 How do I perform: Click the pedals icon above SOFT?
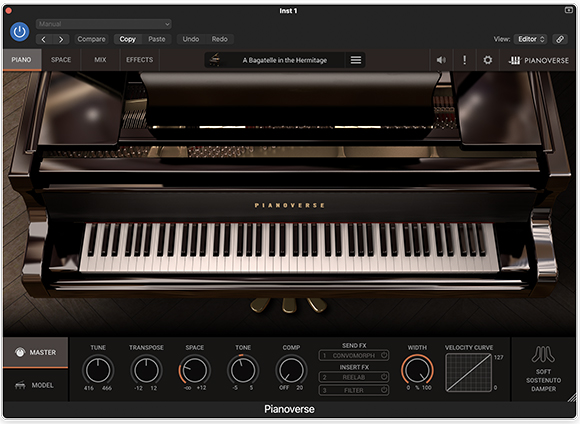click(x=543, y=354)
